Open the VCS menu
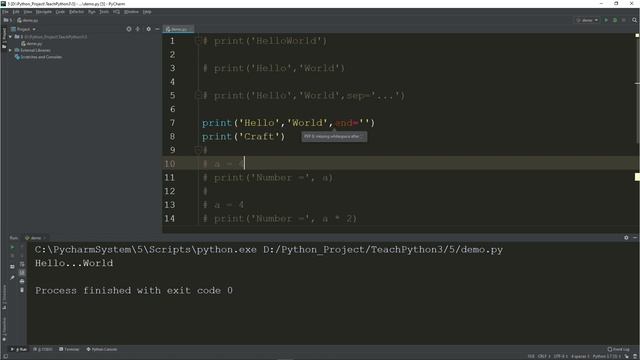640x360 pixels. 116,12
